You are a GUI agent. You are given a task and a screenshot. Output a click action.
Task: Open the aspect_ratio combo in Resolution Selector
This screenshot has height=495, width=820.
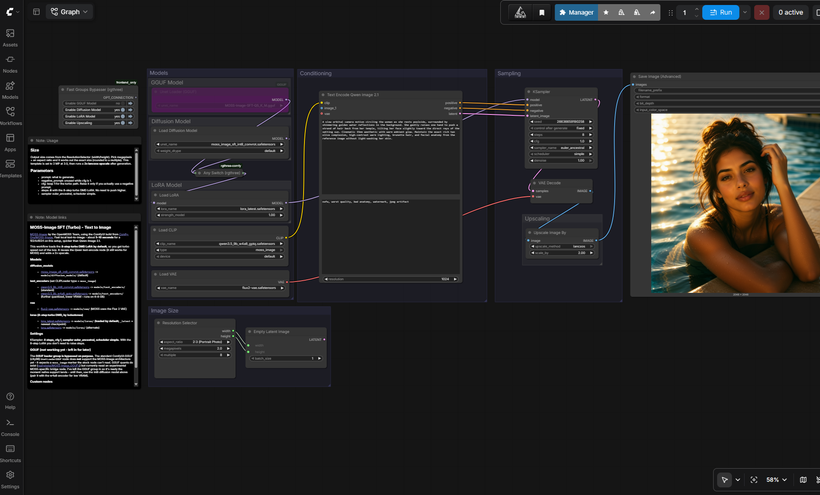coord(195,342)
